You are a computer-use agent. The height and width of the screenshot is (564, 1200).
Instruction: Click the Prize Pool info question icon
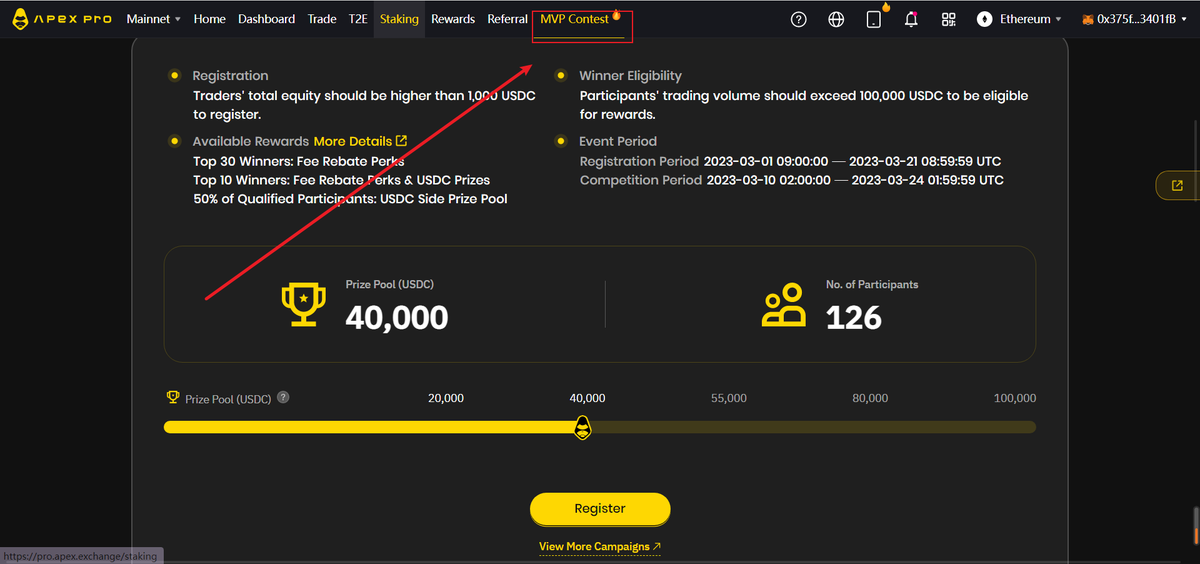pos(283,397)
